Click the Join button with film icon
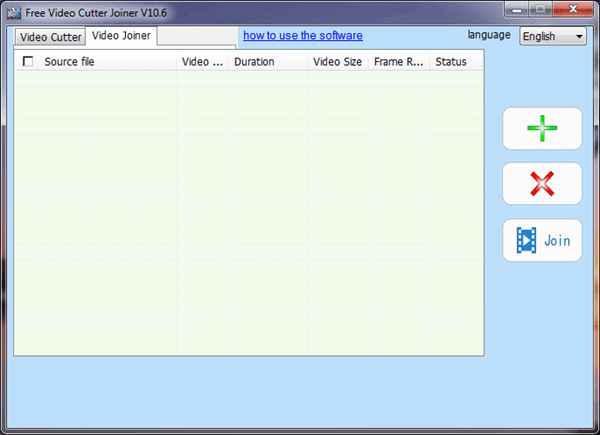The image size is (600, 435). pos(541,240)
